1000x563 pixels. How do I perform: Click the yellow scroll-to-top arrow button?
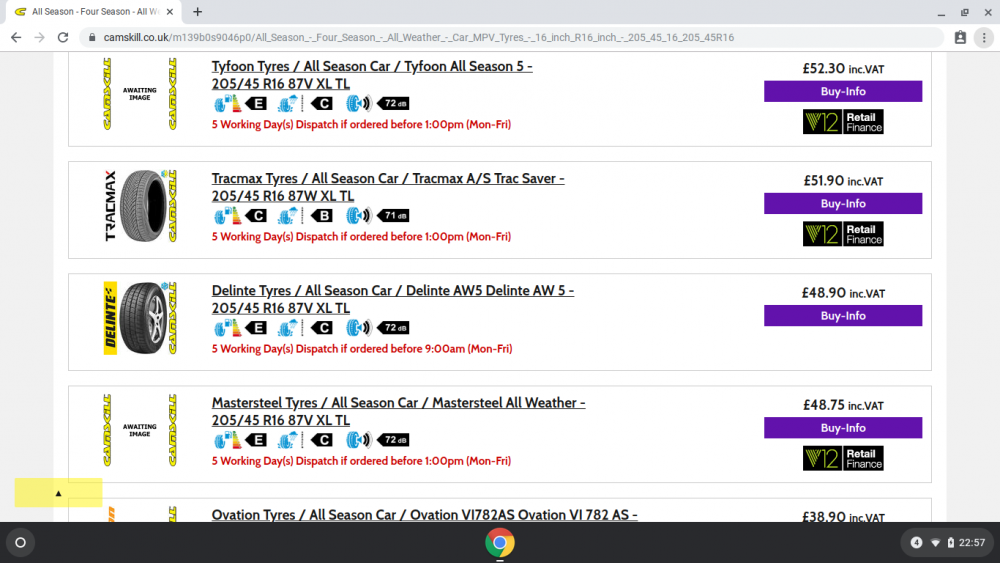(x=58, y=493)
